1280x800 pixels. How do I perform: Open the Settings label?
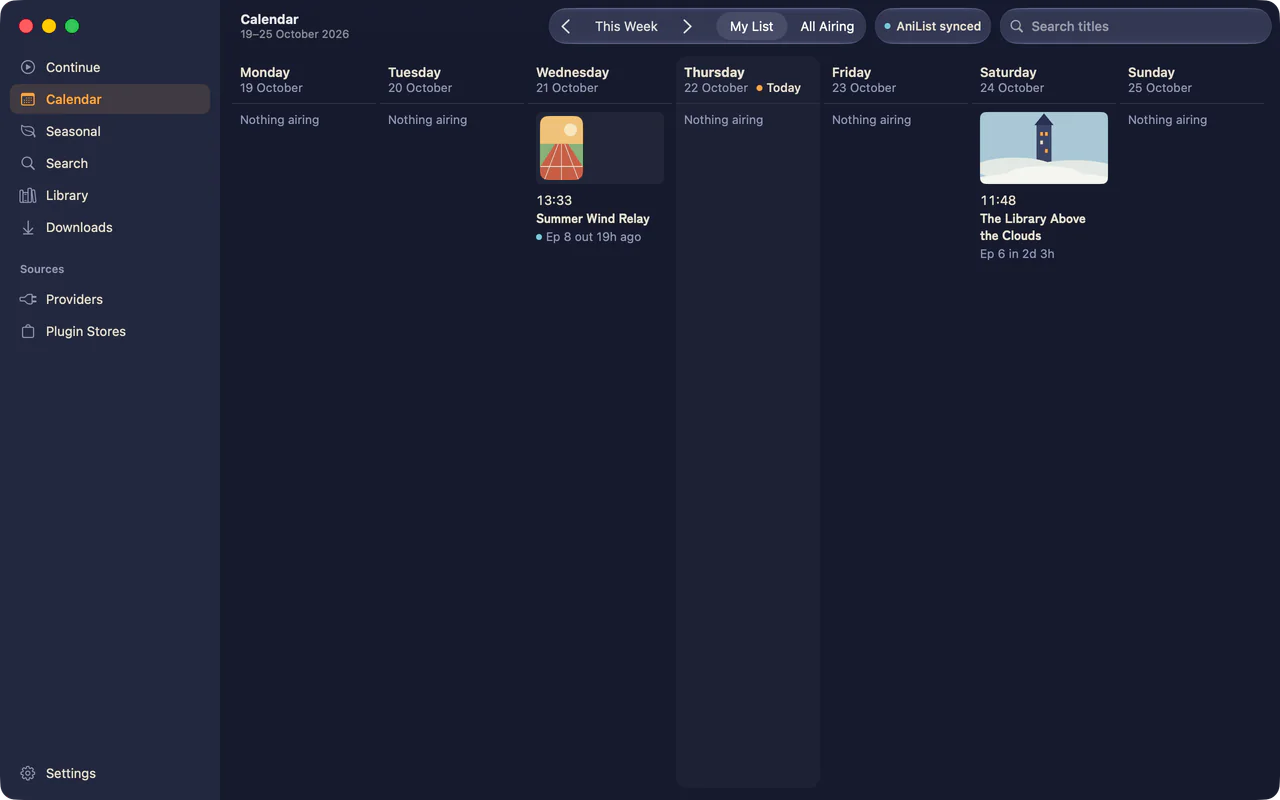[71, 773]
